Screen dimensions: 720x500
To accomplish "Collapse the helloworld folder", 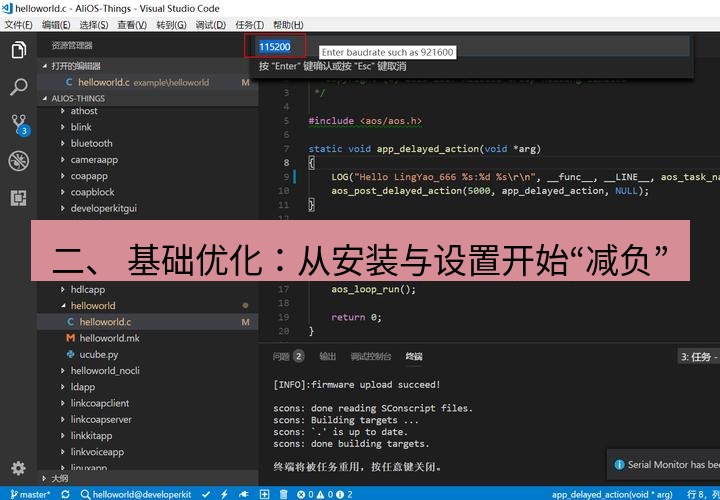I will click(x=62, y=306).
